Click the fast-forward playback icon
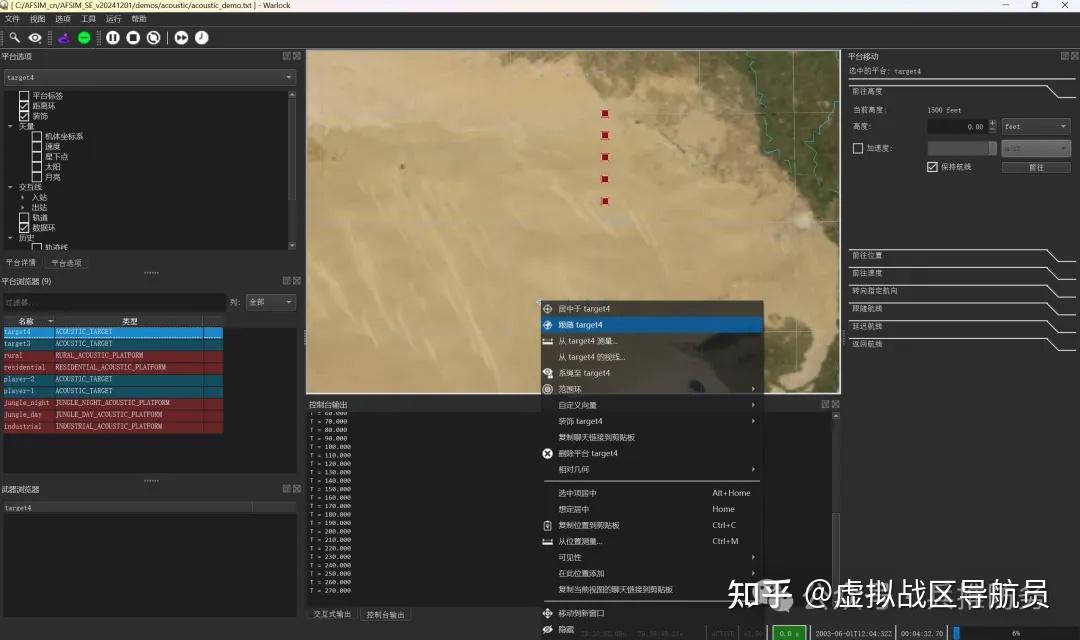This screenshot has width=1080, height=640. click(182, 37)
